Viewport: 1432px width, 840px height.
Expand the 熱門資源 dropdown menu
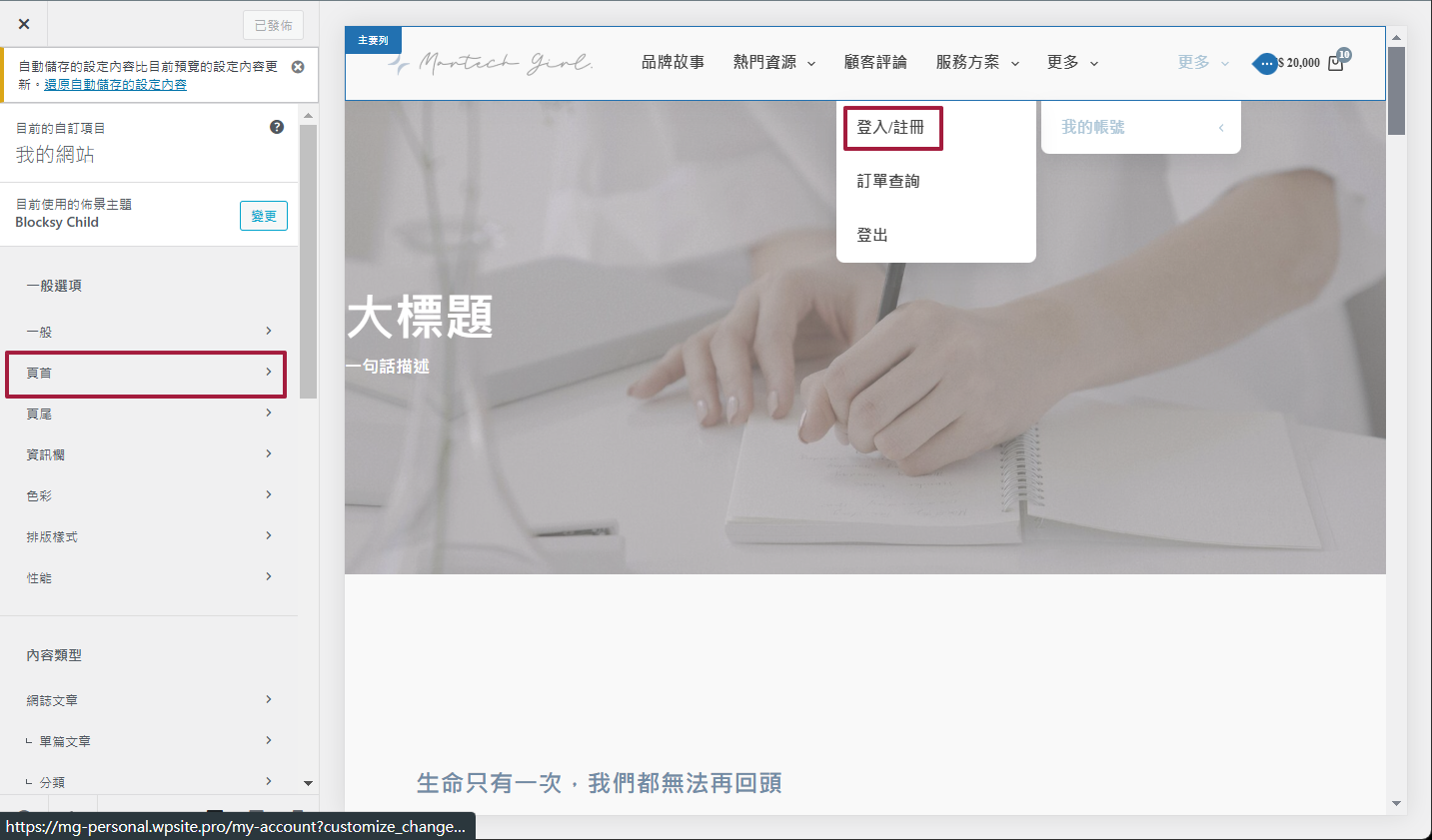click(774, 62)
